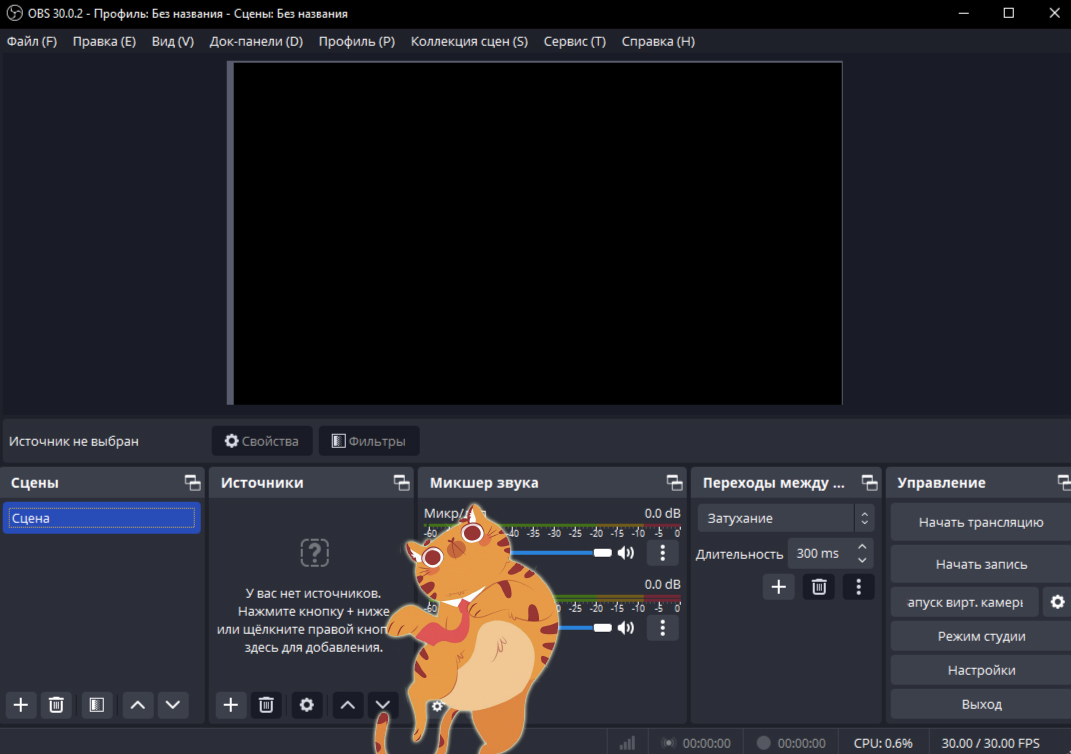
Task: Open virtual camera settings gear icon
Action: pyautogui.click(x=1057, y=602)
